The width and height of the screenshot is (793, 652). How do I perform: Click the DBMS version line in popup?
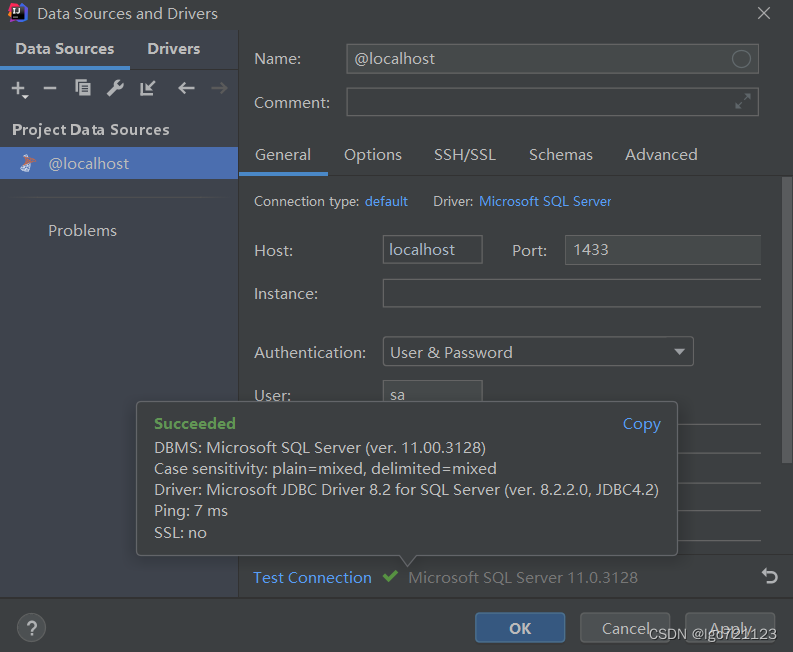[320, 448]
